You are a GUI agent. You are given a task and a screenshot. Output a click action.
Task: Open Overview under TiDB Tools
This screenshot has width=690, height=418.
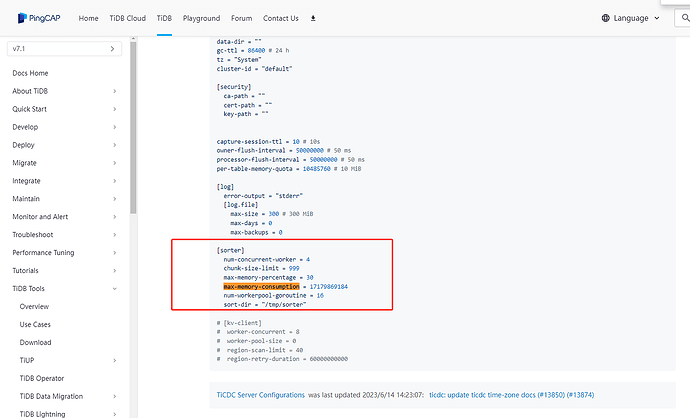pos(34,307)
